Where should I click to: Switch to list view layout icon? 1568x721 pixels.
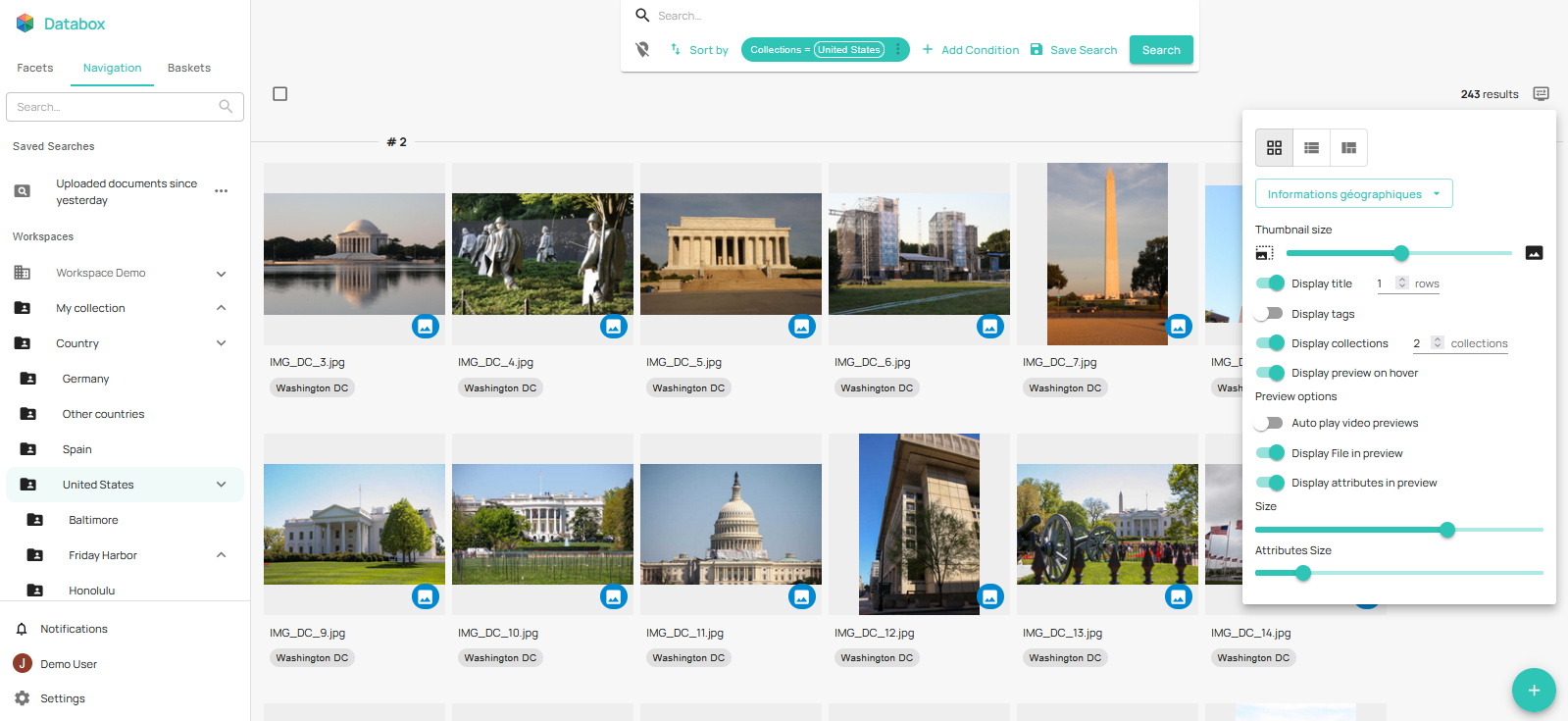1311,148
